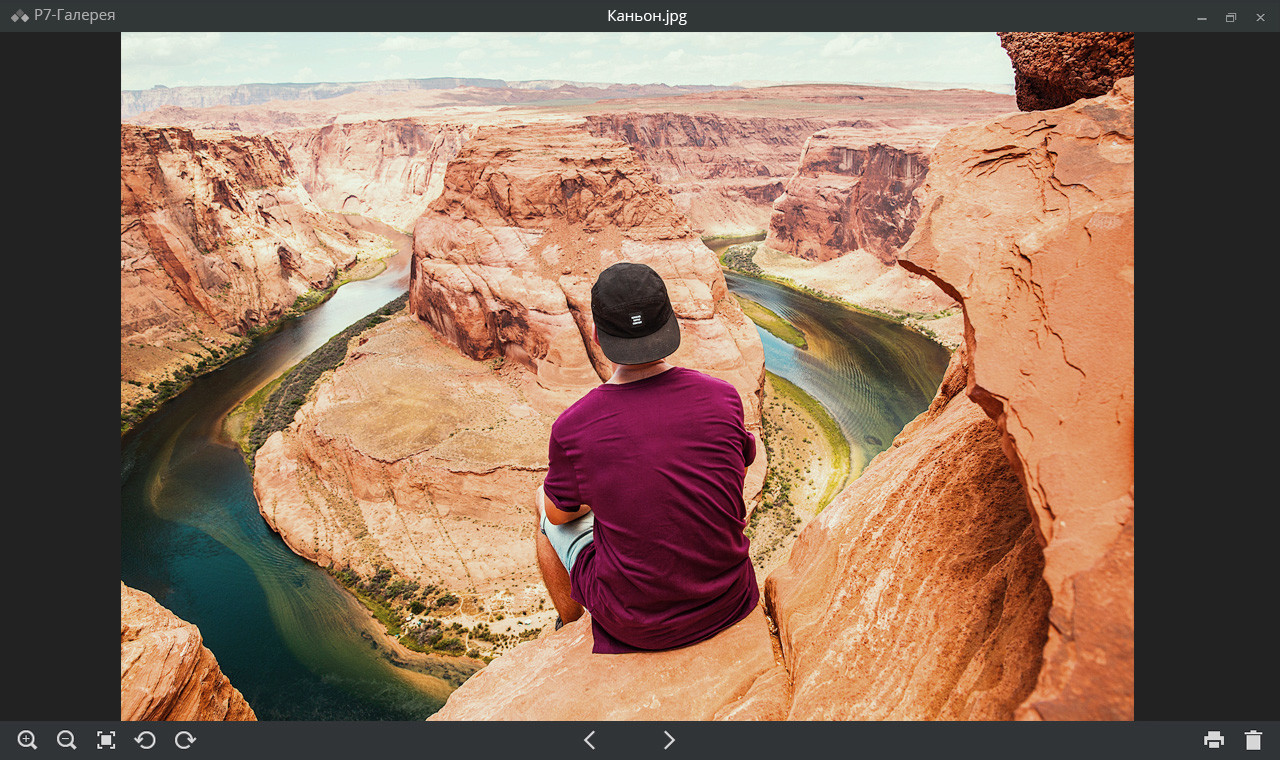Click the dark empty area right of photo

point(1206,380)
